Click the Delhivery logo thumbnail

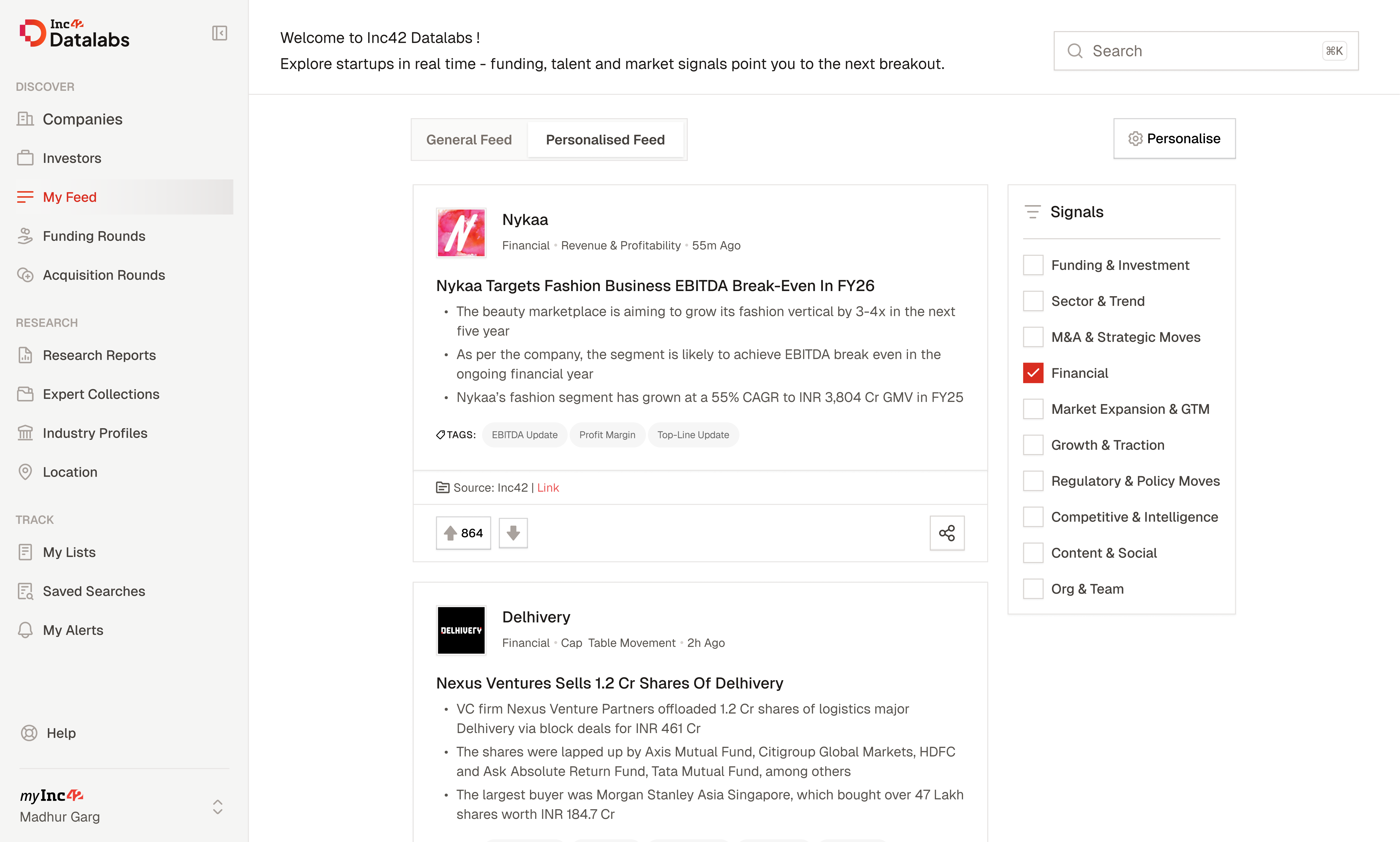[461, 630]
